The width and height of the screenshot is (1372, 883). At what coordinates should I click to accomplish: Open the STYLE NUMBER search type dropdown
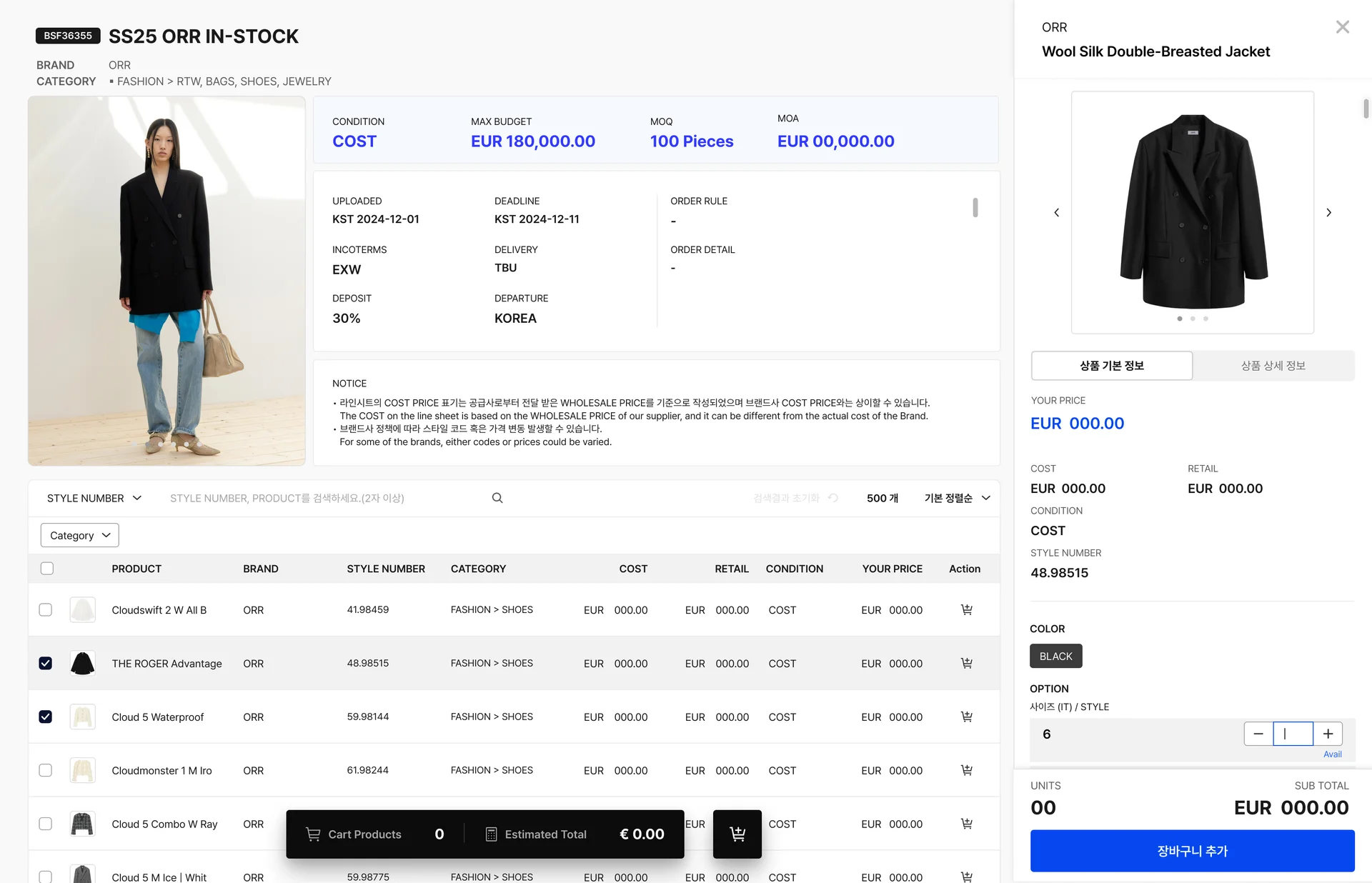[94, 498]
